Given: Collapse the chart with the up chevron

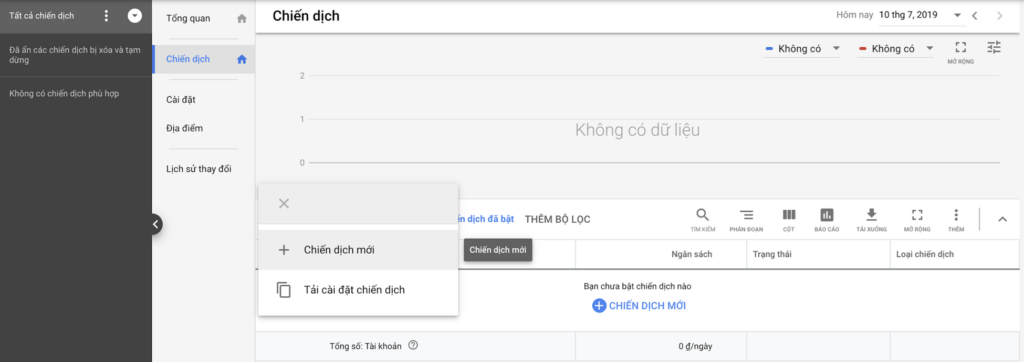Looking at the screenshot, I should tap(1002, 220).
